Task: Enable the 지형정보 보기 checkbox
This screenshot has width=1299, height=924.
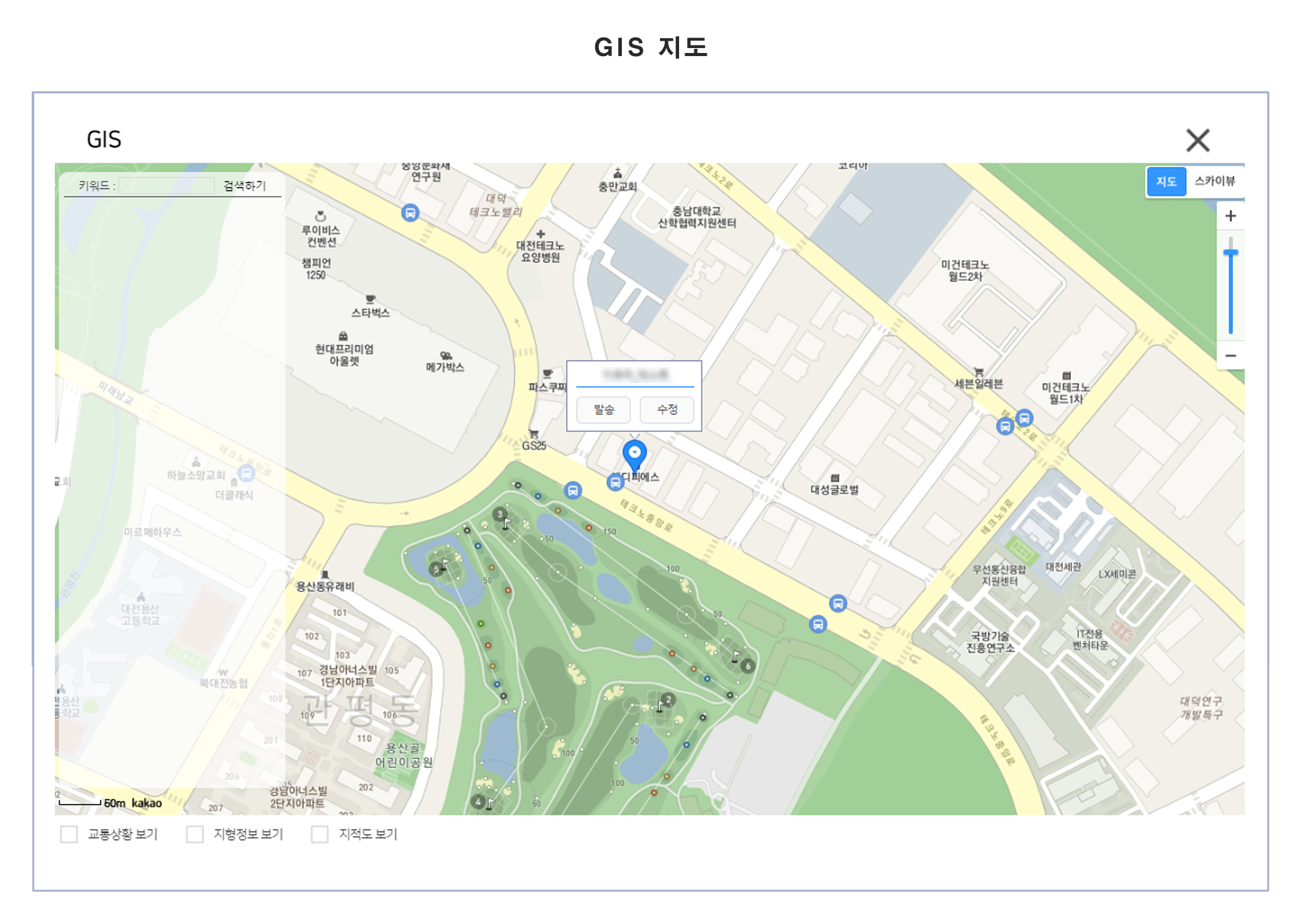Action: point(195,834)
